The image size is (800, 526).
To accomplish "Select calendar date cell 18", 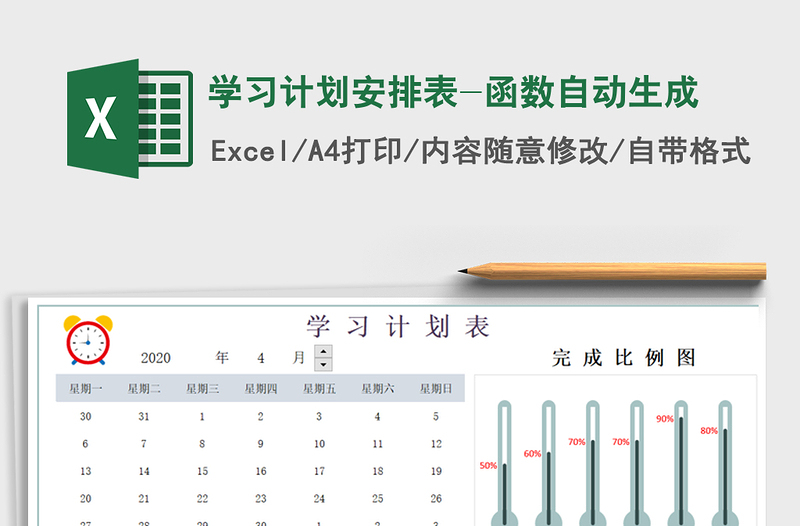I will tap(378, 471).
